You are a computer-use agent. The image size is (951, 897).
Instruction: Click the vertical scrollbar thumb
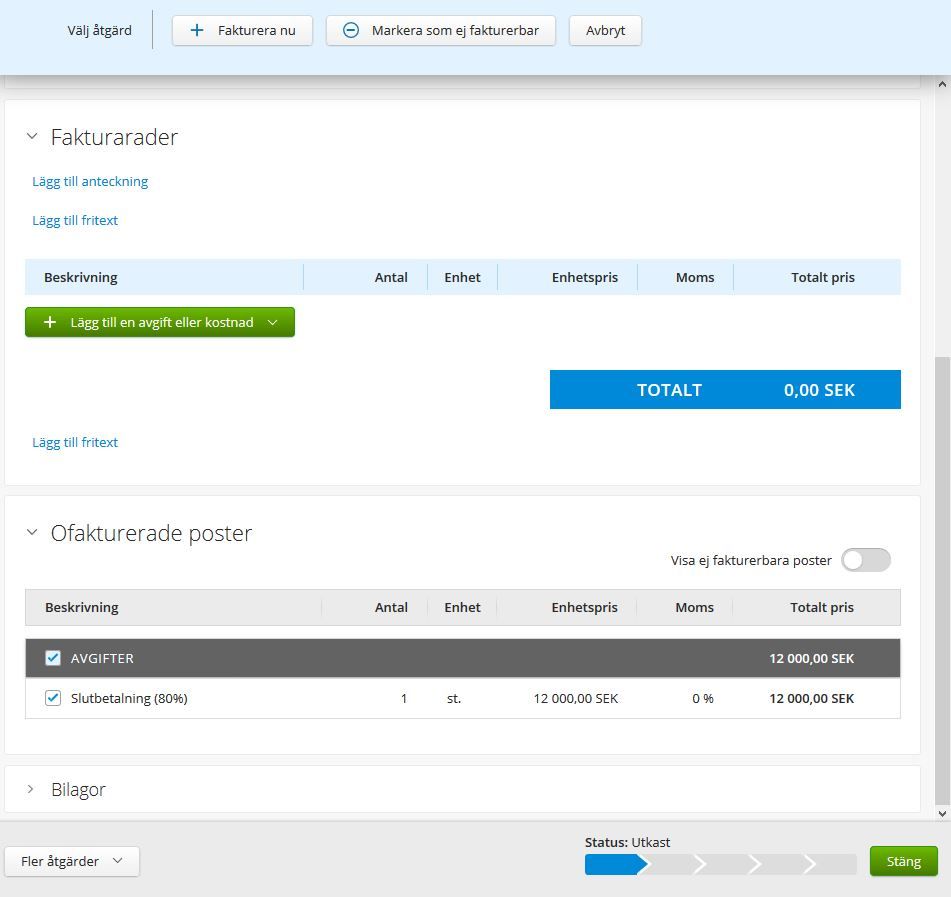click(942, 579)
